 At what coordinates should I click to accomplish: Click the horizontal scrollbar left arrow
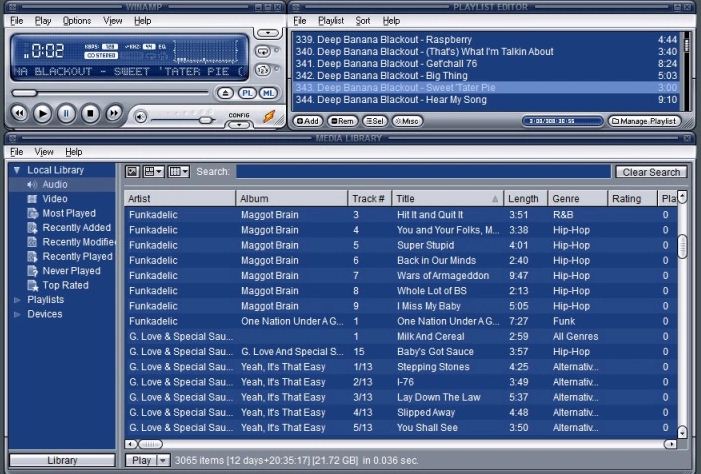131,444
